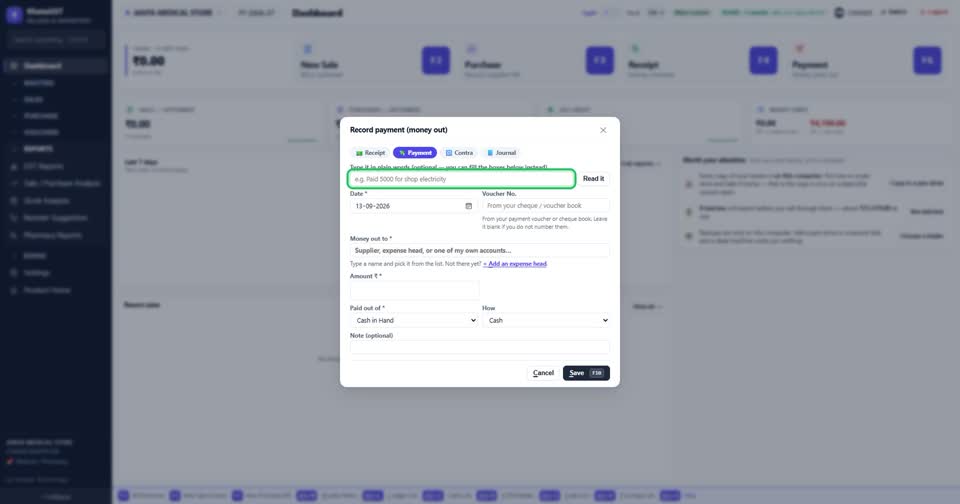Viewport: 960px width, 504px height.
Task: Expand the Paid out of dropdown
Action: point(414,320)
